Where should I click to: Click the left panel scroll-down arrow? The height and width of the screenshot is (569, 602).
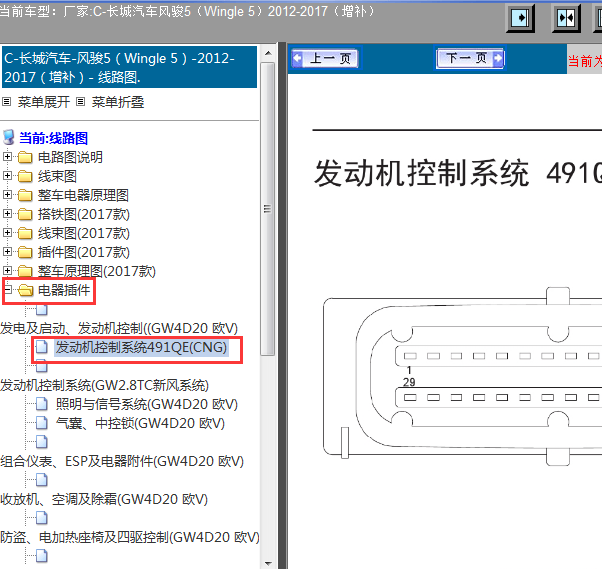point(268,563)
